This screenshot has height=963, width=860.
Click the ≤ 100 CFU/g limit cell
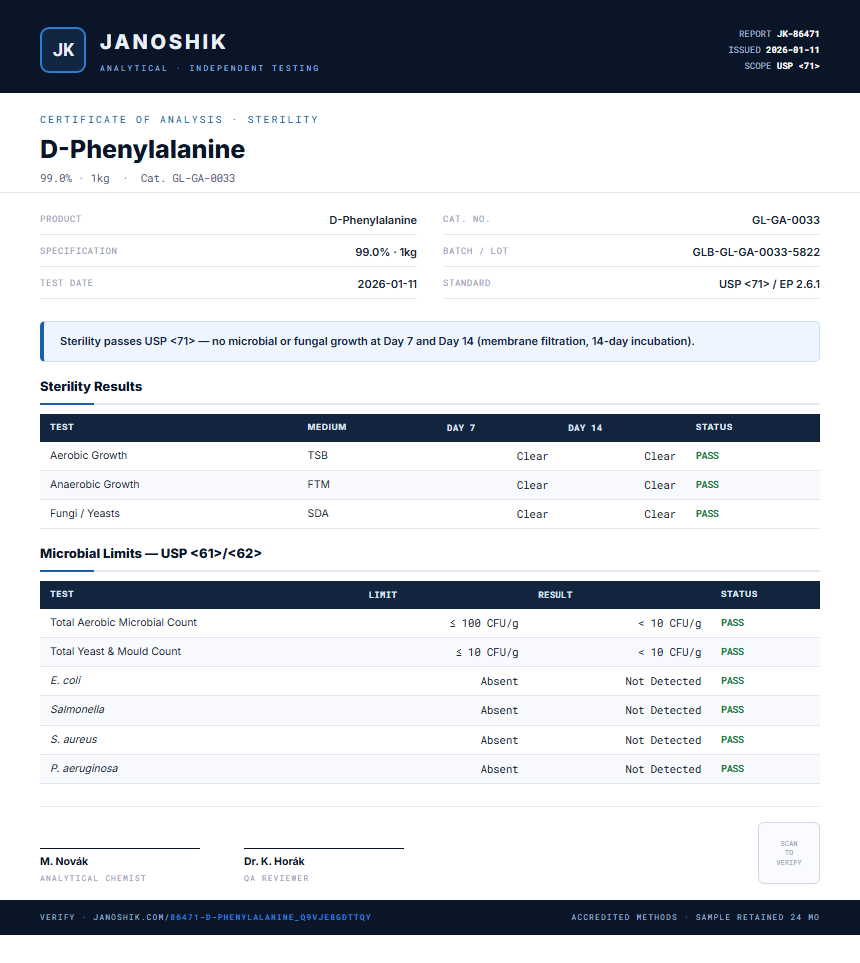[x=483, y=623]
